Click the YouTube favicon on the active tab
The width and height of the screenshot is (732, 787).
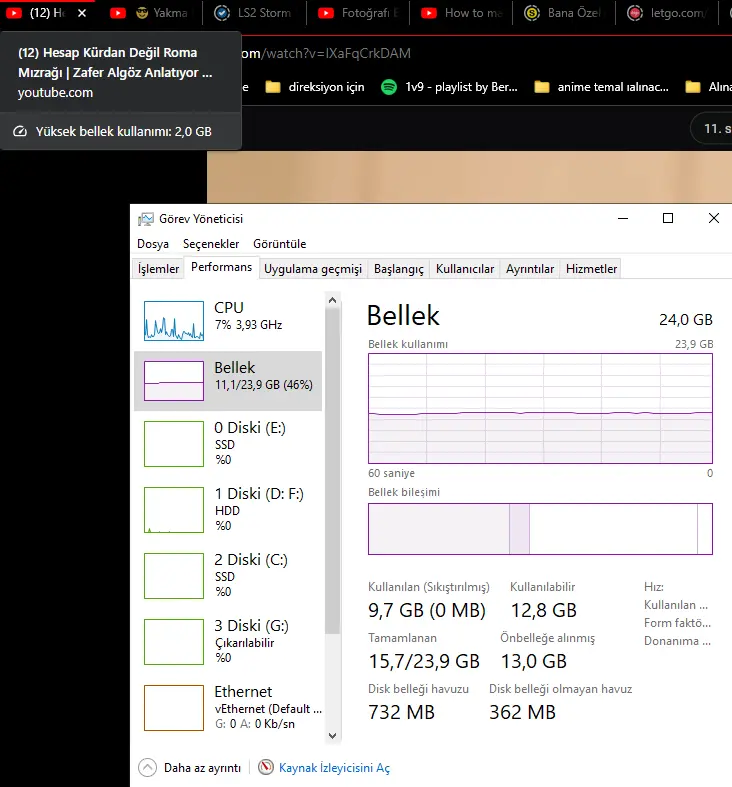[x=14, y=13]
